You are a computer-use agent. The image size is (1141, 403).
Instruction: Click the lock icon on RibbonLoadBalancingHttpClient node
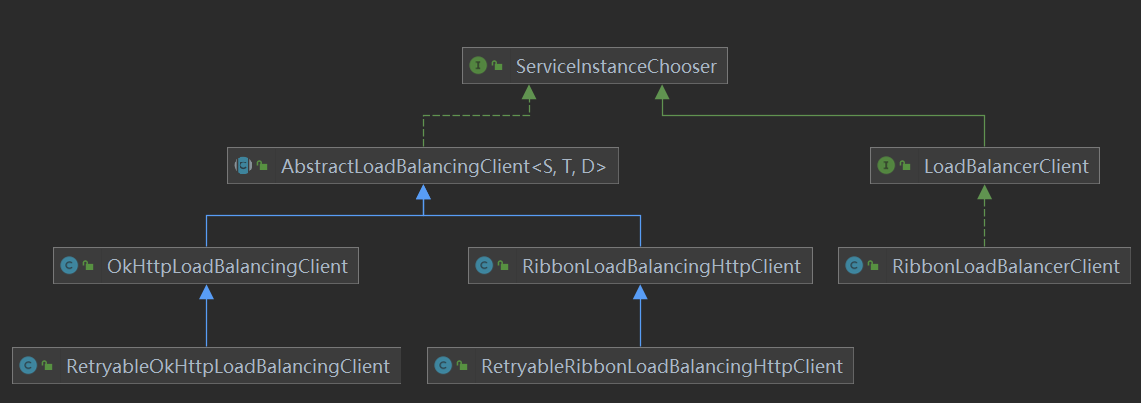[x=503, y=266]
